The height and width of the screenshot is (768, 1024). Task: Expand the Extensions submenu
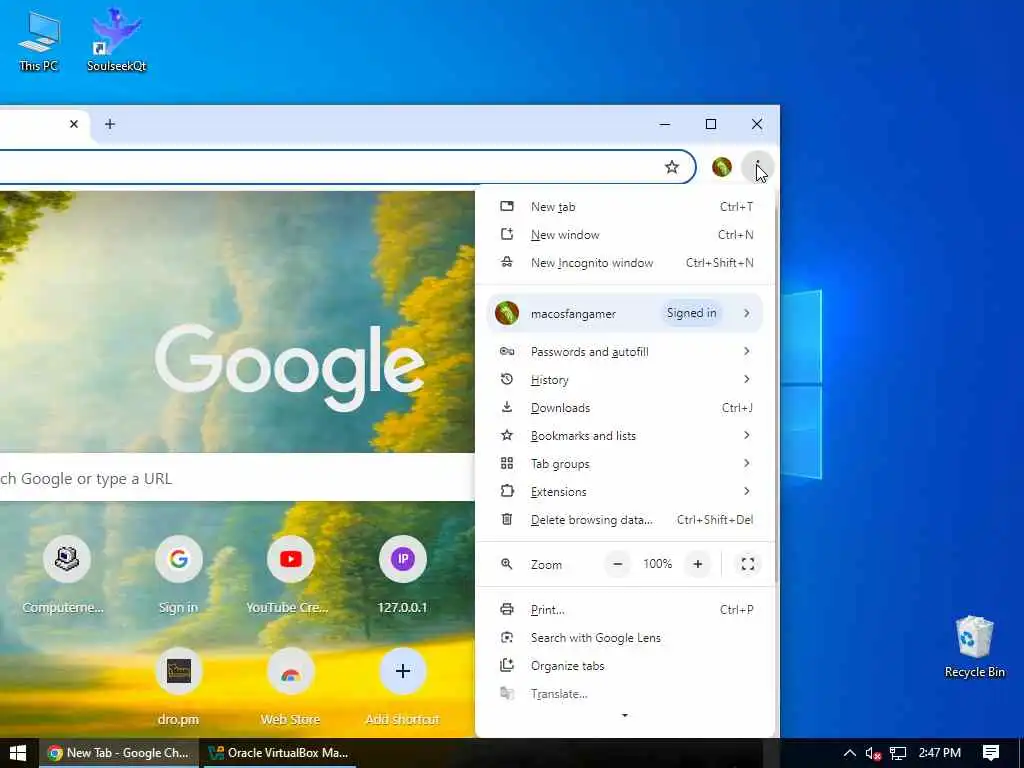click(x=626, y=492)
